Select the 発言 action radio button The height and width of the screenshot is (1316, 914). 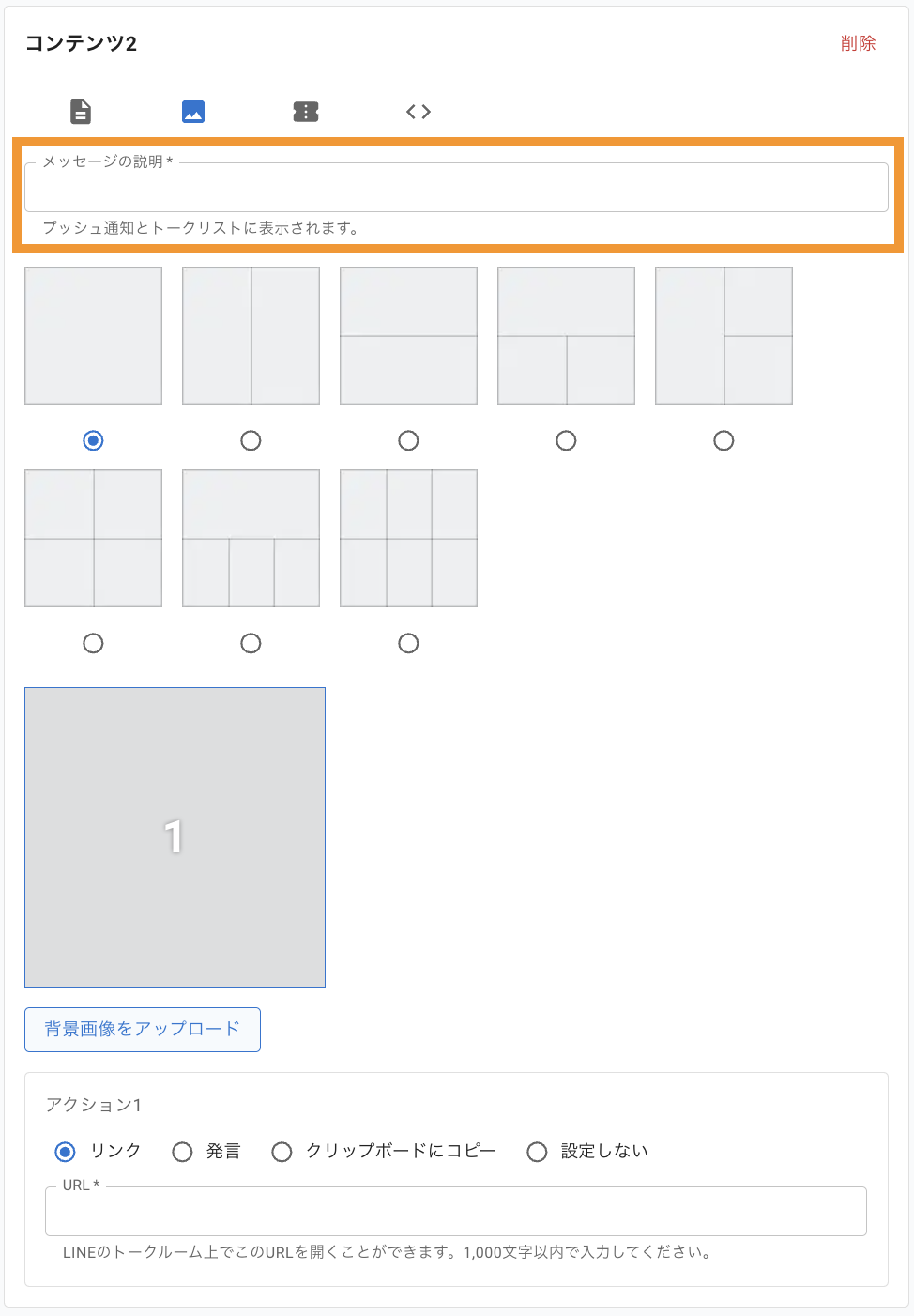coord(182,1151)
